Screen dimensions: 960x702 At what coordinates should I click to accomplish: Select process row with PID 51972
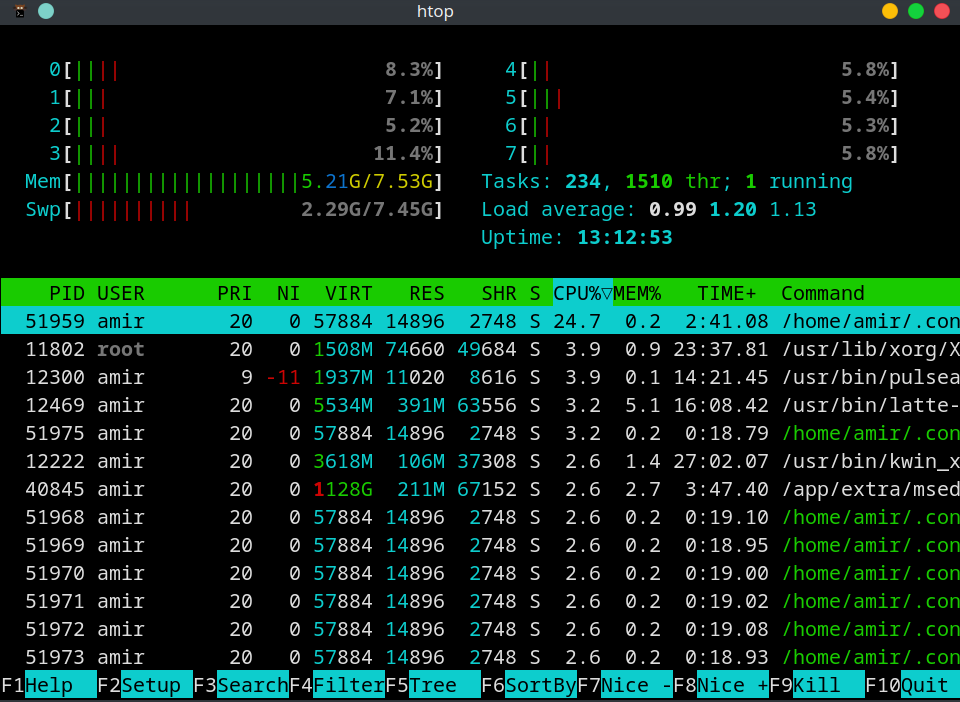click(x=481, y=629)
